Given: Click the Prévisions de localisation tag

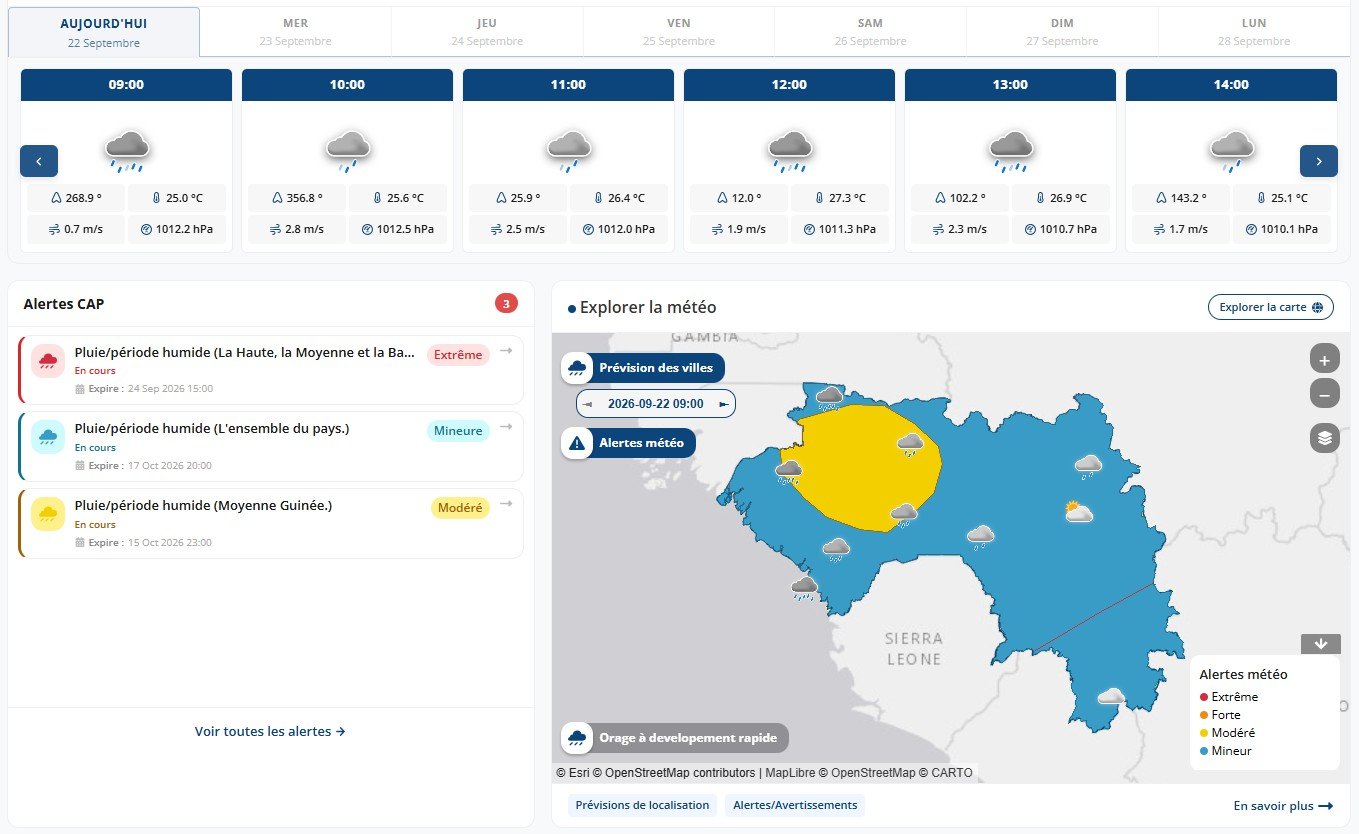Looking at the screenshot, I should coord(642,805).
